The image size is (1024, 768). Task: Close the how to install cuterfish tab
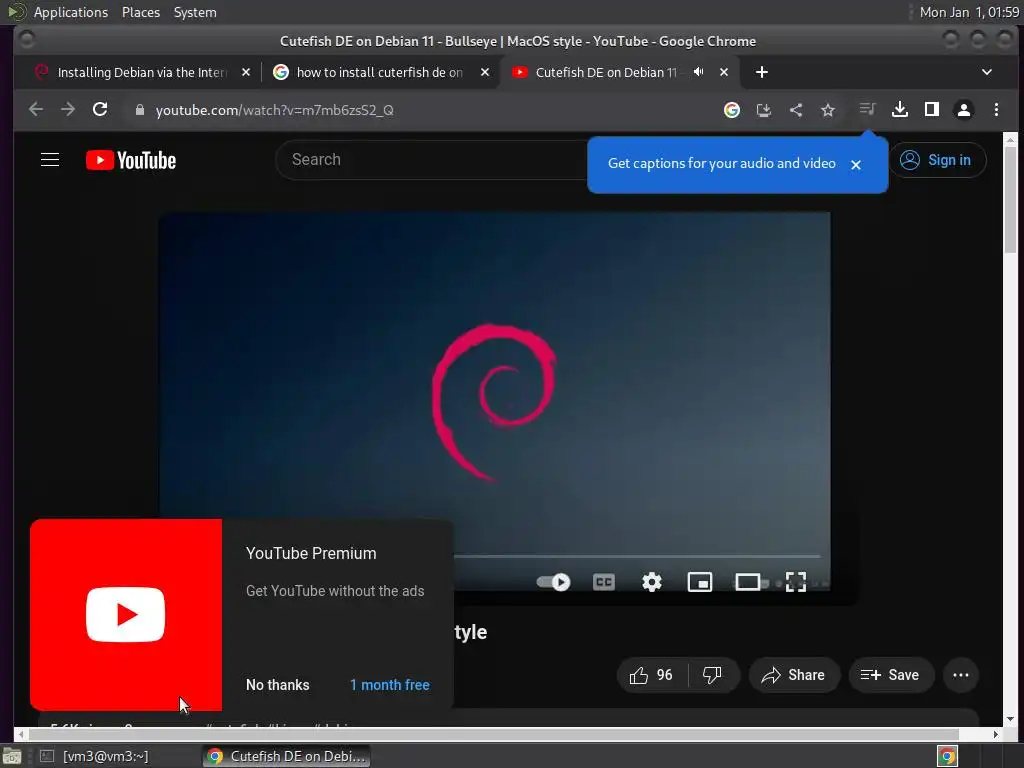click(485, 72)
